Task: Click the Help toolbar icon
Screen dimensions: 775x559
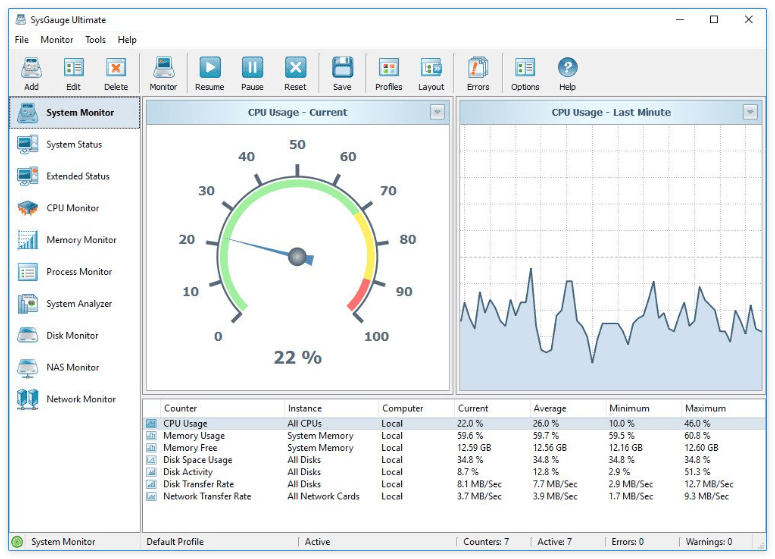Action: click(567, 74)
